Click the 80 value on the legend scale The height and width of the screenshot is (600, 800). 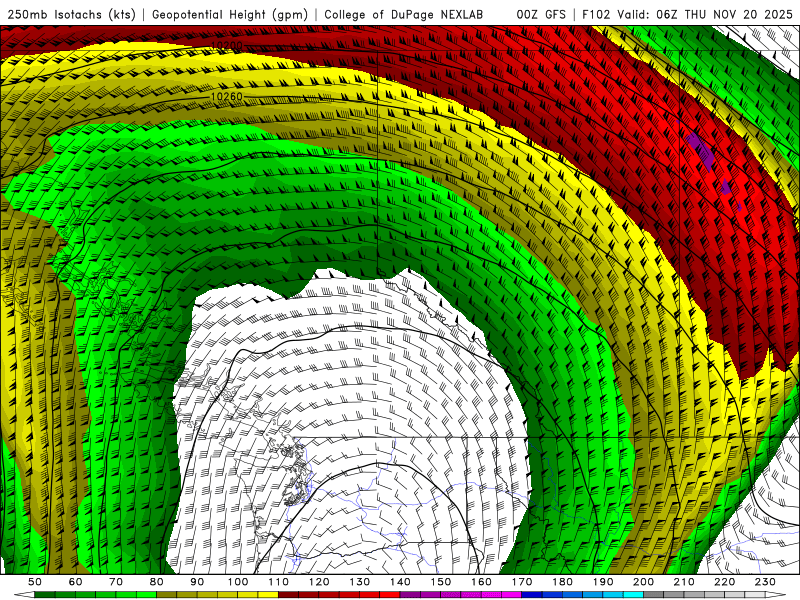click(157, 582)
